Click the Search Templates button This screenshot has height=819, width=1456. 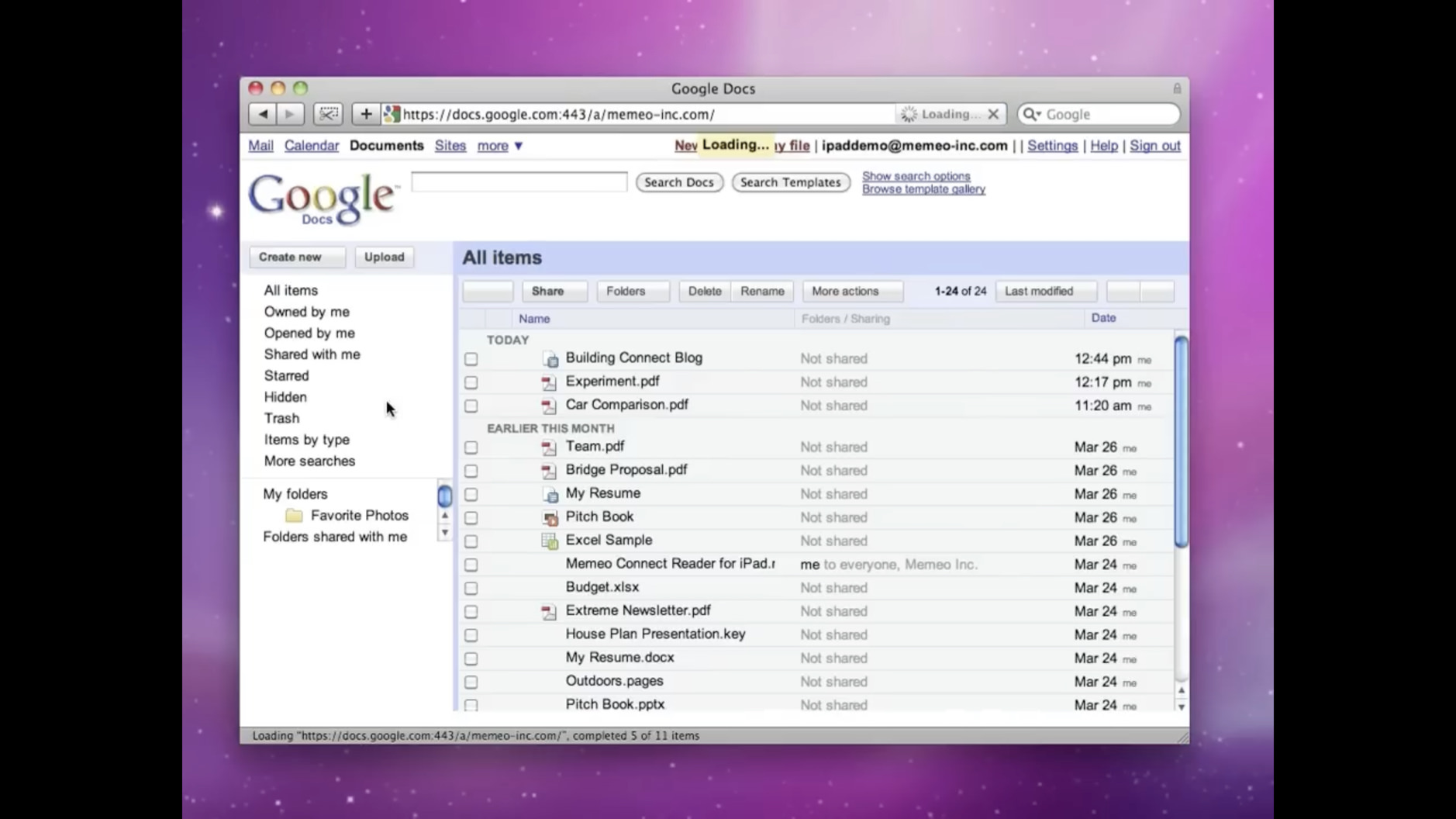(x=791, y=182)
